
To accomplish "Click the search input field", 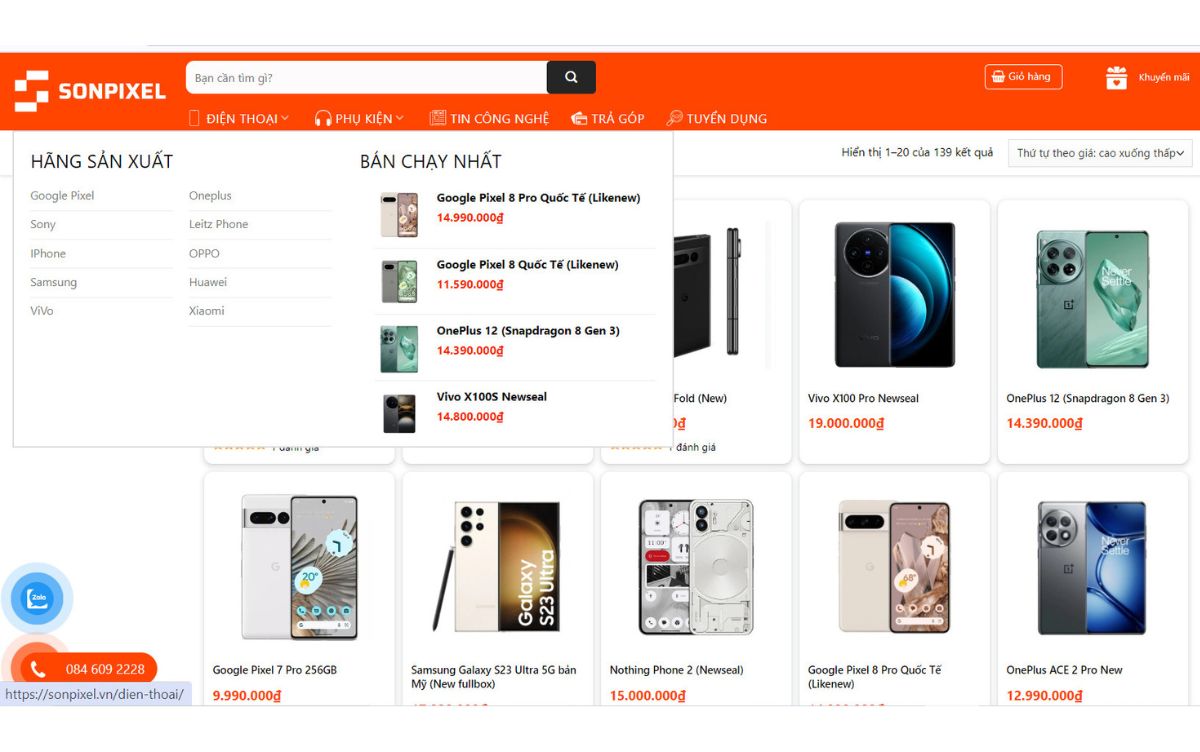I will 366,77.
